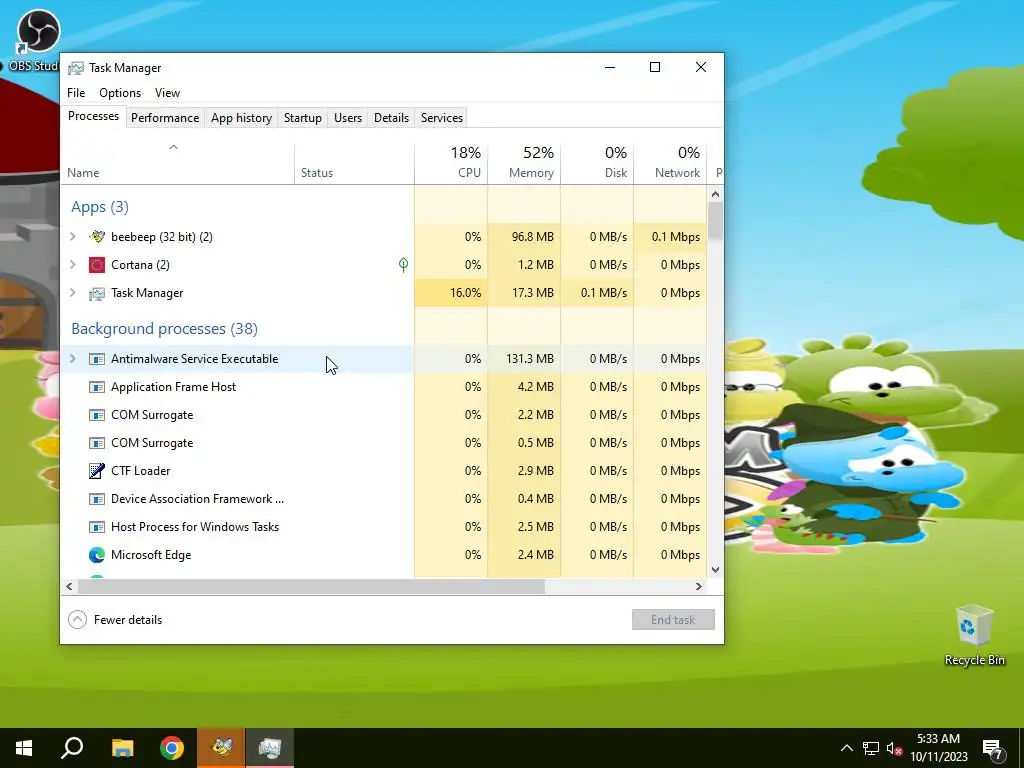Switch to beebeep taskbar button
The height and width of the screenshot is (768, 1024).
[221, 748]
